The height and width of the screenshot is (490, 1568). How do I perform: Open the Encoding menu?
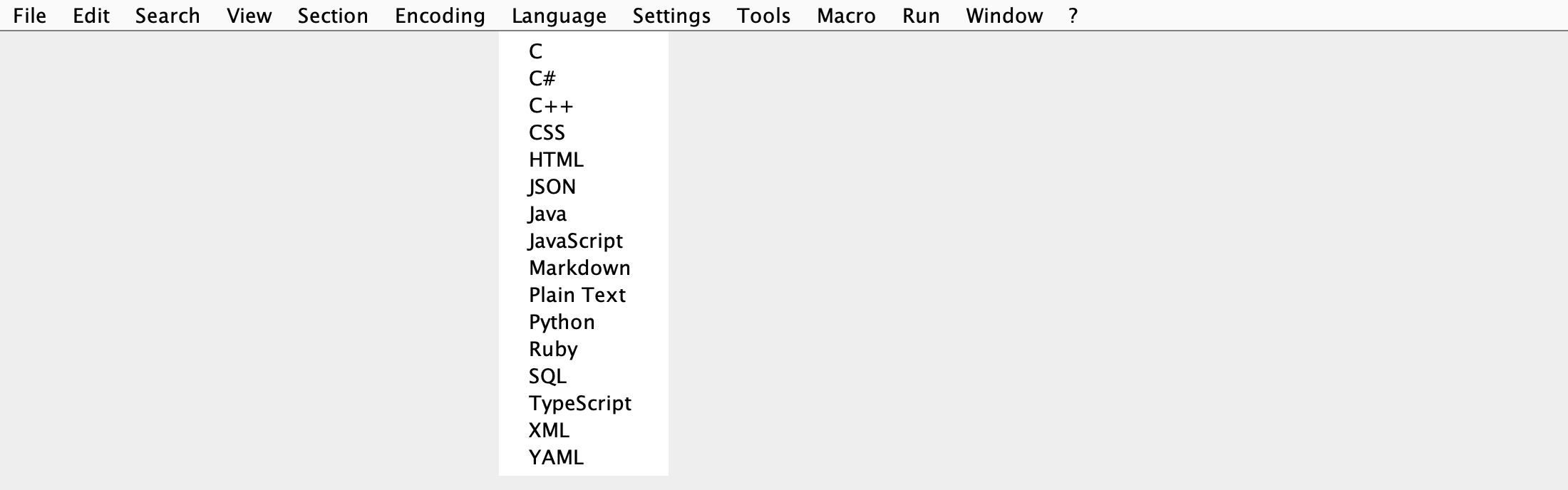pyautogui.click(x=440, y=16)
